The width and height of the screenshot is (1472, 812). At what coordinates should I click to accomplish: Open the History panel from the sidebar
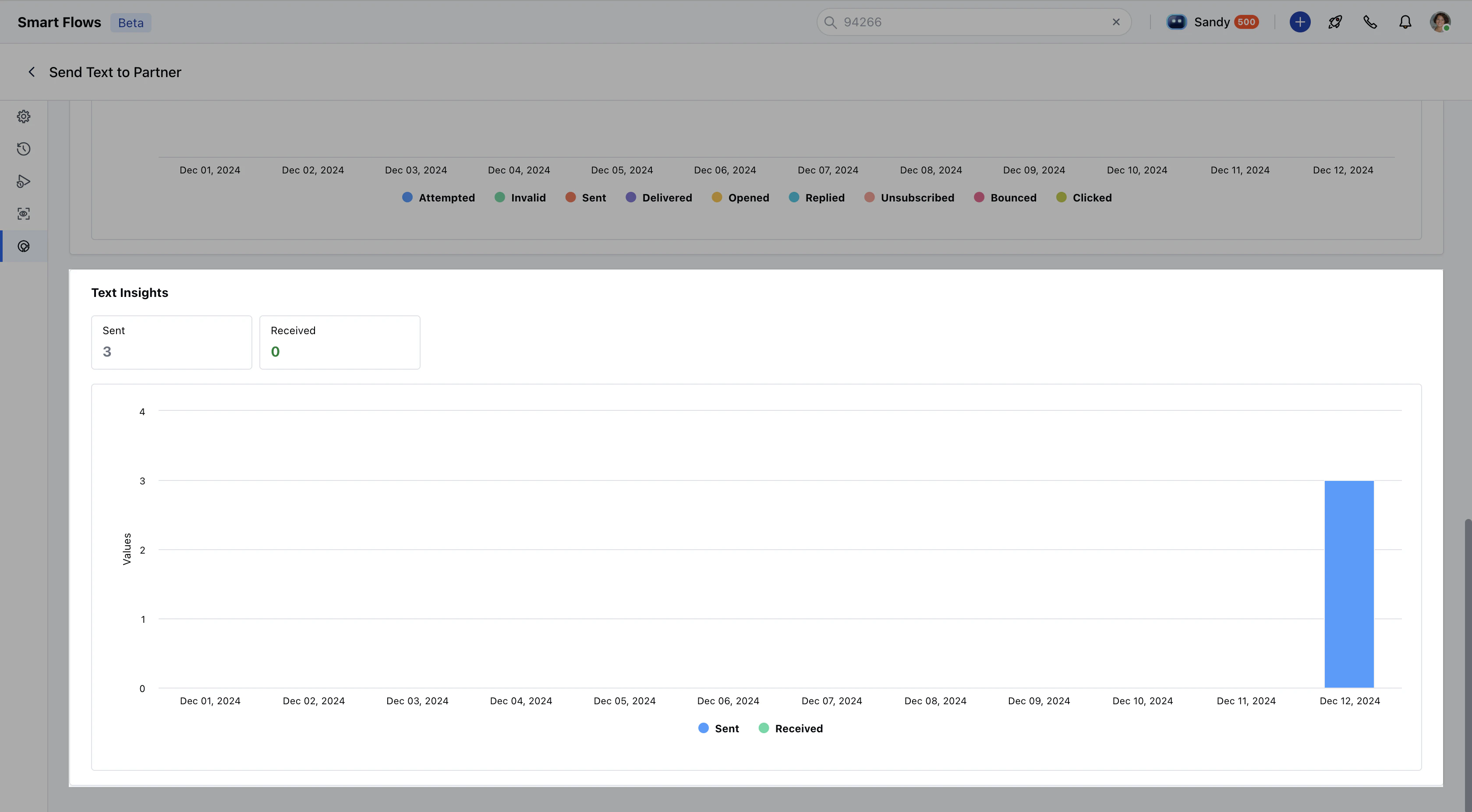click(23, 148)
